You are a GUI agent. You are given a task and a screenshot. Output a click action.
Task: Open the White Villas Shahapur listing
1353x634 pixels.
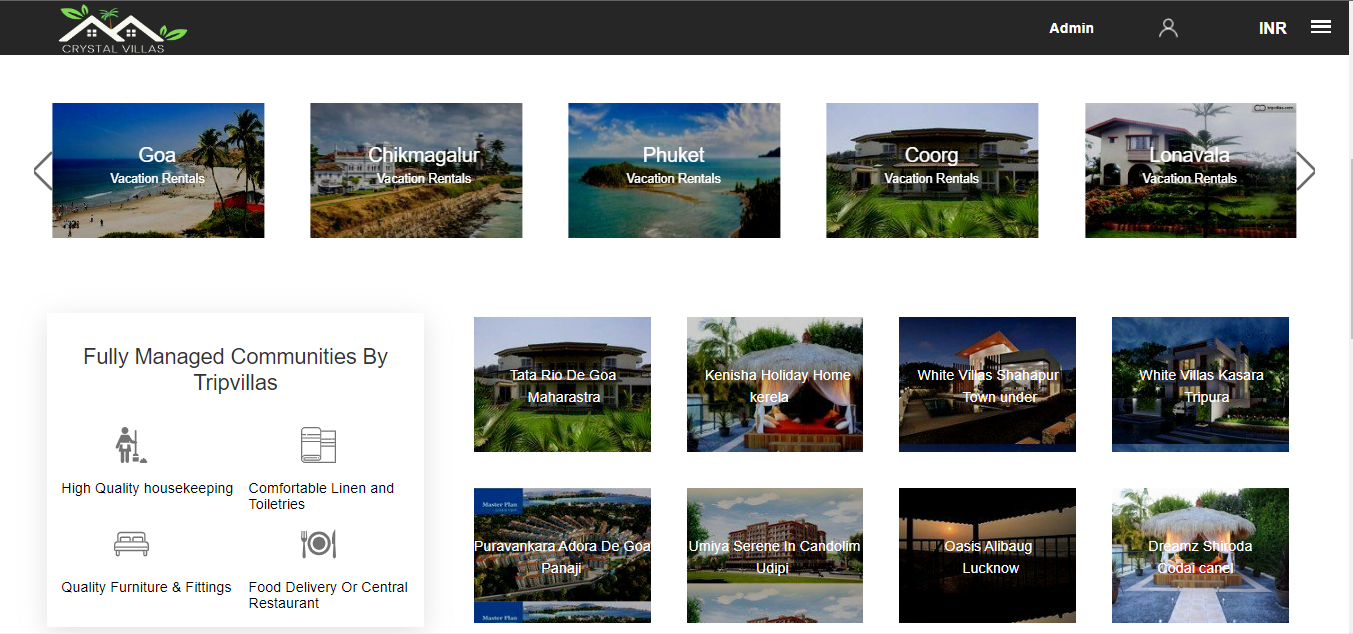tap(987, 384)
